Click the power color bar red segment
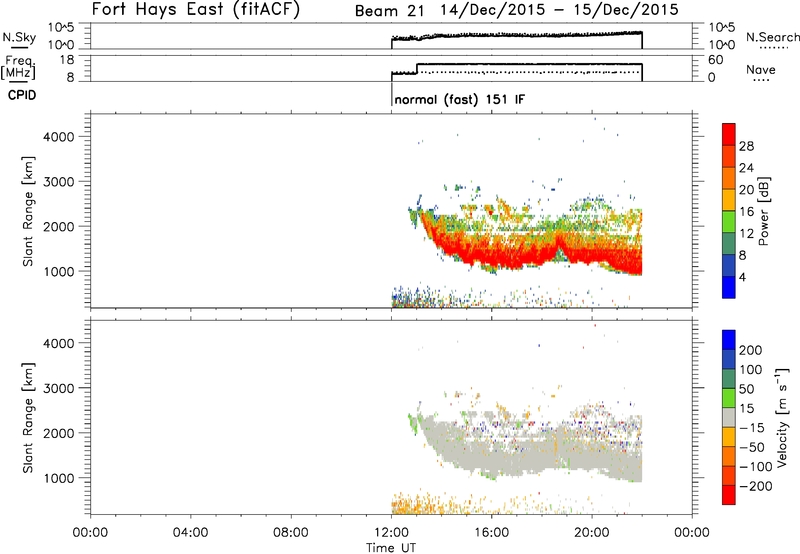800x554 pixels. pyautogui.click(x=729, y=135)
